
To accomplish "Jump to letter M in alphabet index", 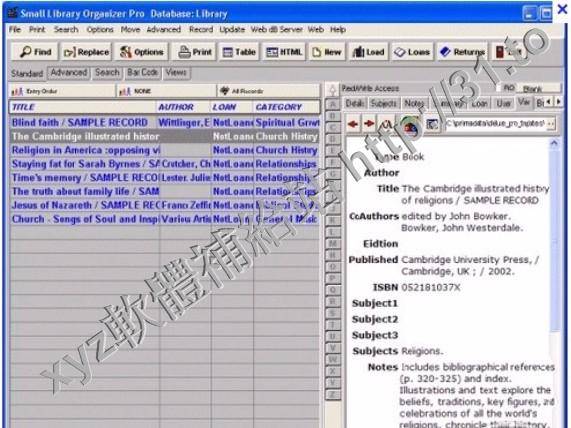I will (x=332, y=243).
